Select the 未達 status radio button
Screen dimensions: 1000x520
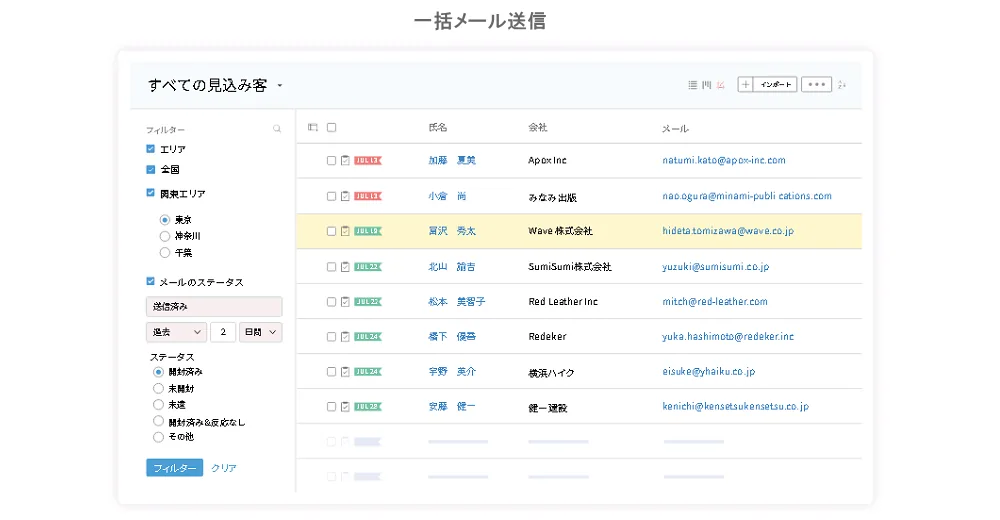pos(158,405)
